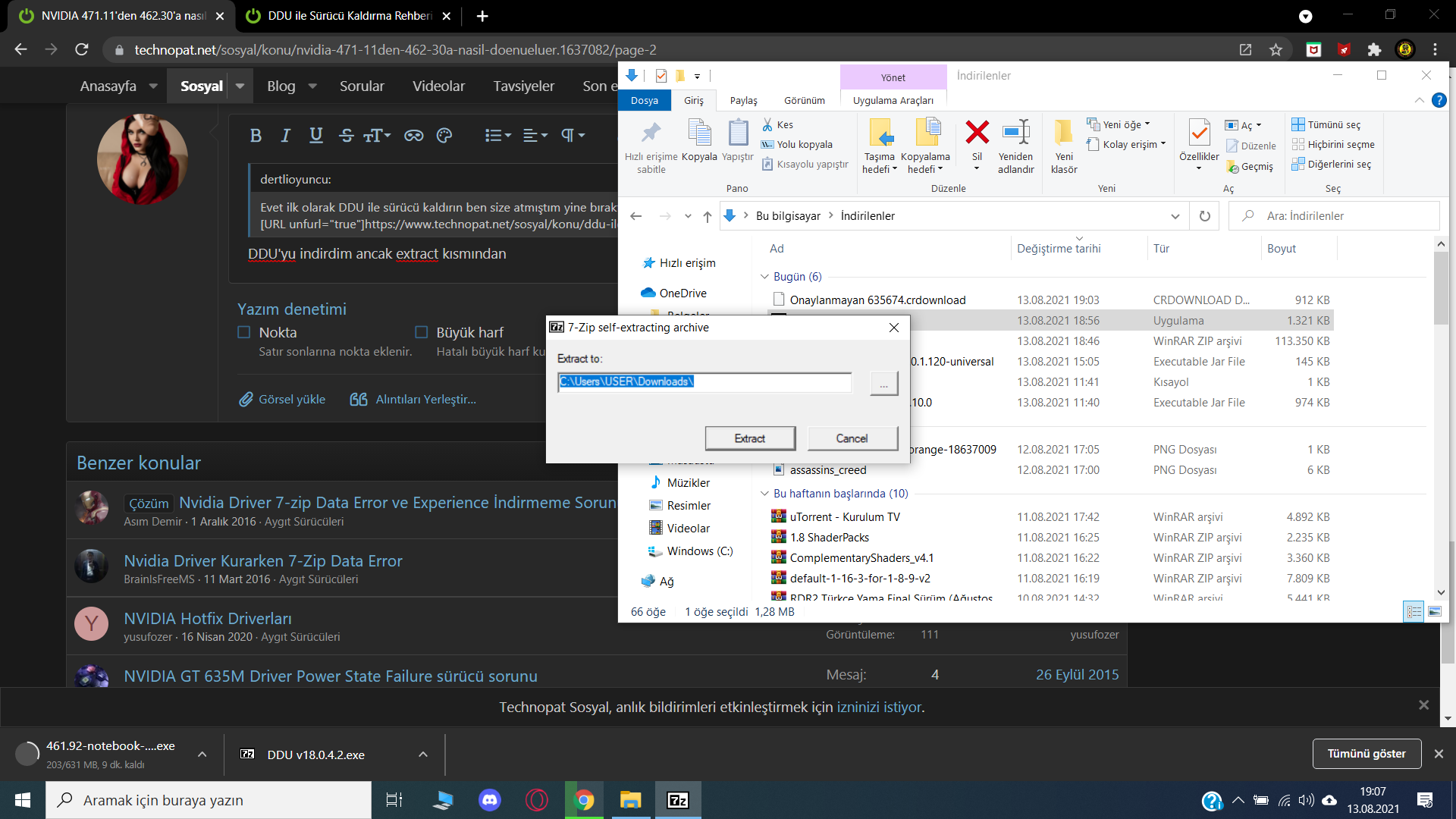Click the Italic formatting icon
Screen dimensions: 1456x819
(285, 136)
